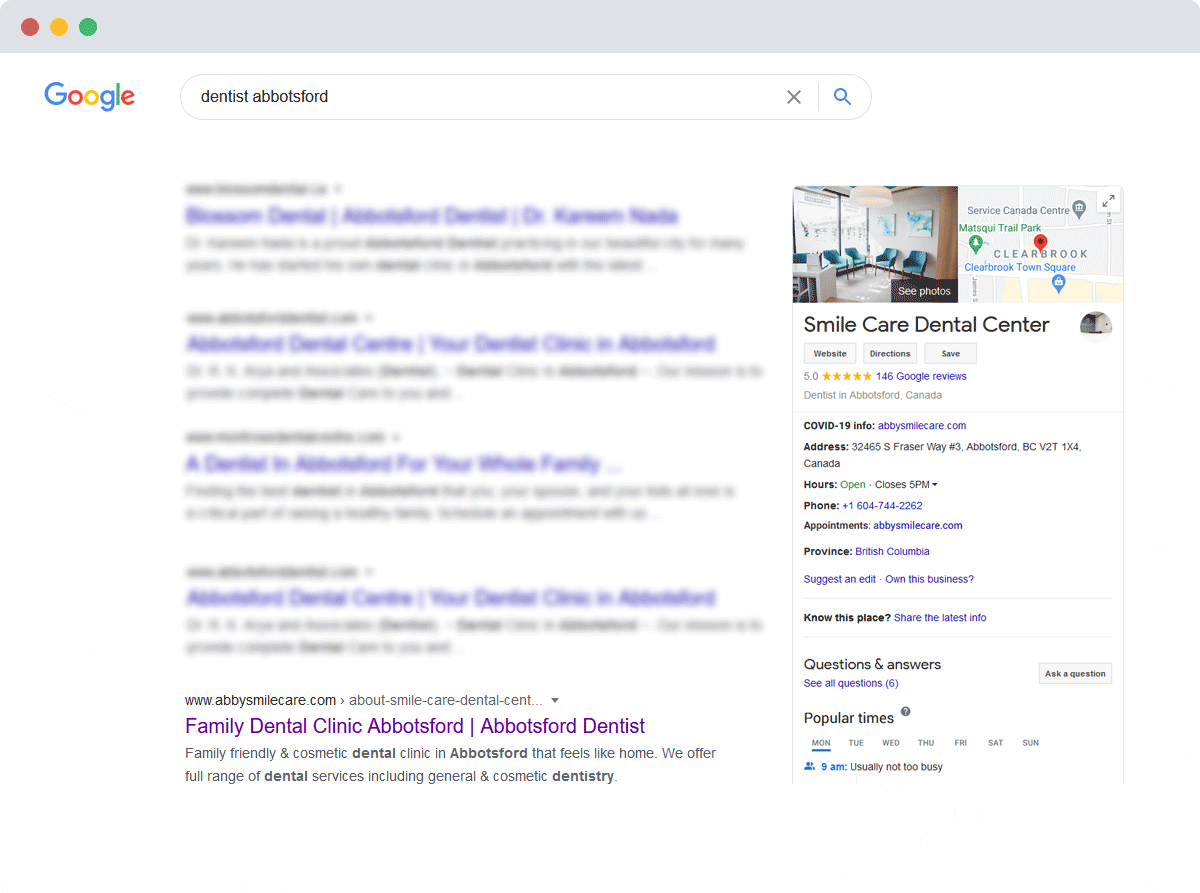Select the SUN tab in Popular times

click(x=1031, y=743)
